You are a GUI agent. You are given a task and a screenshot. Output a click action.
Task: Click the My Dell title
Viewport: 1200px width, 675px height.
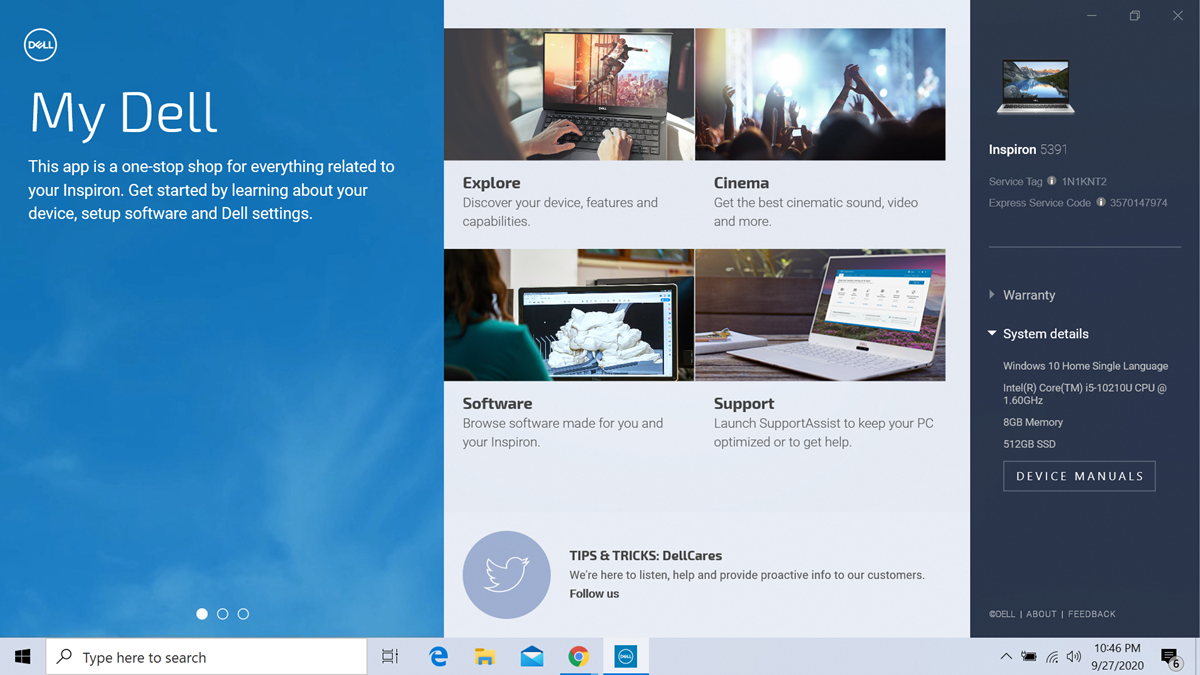pos(124,112)
